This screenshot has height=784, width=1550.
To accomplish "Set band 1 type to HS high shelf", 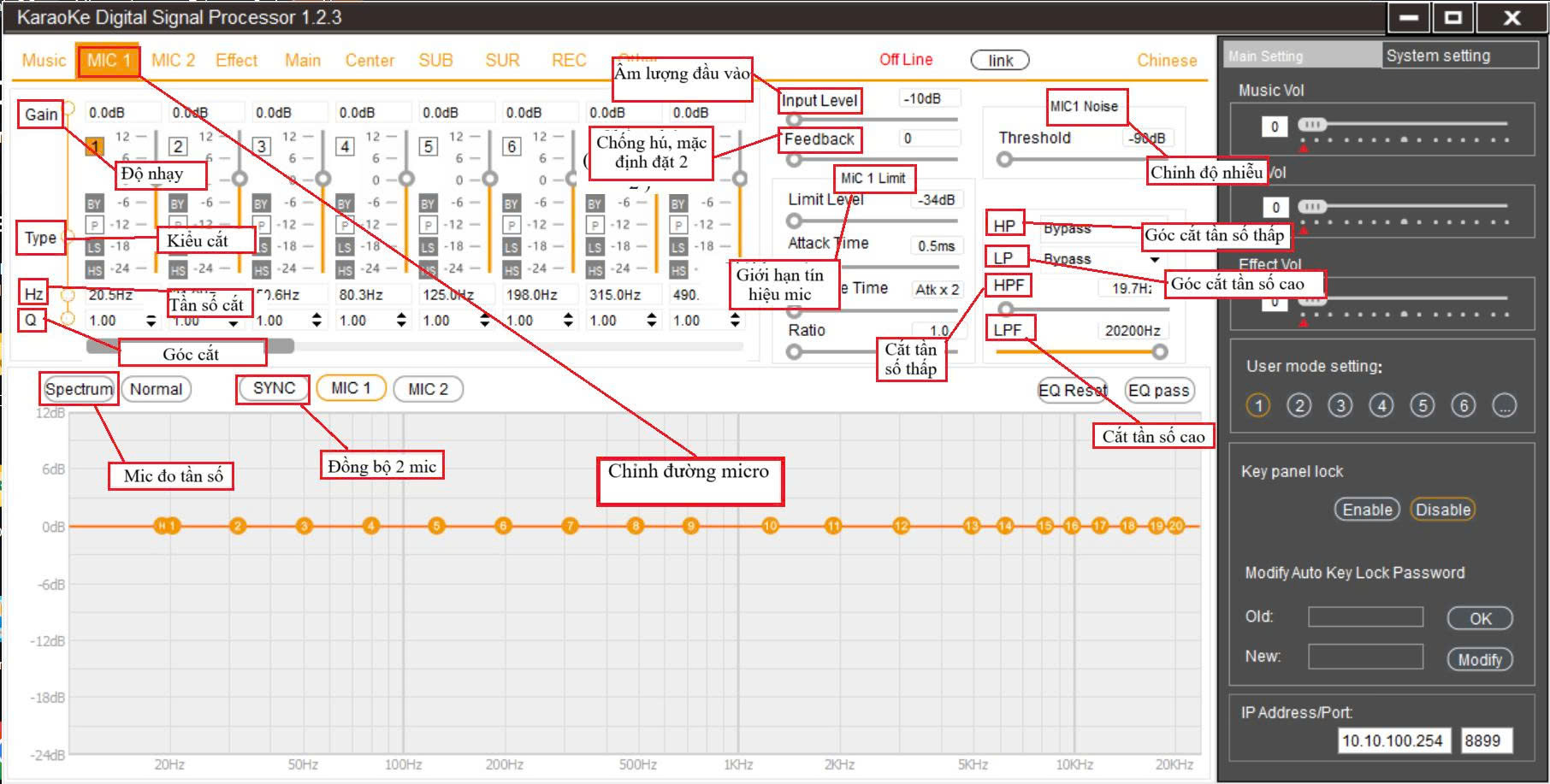I will [94, 270].
